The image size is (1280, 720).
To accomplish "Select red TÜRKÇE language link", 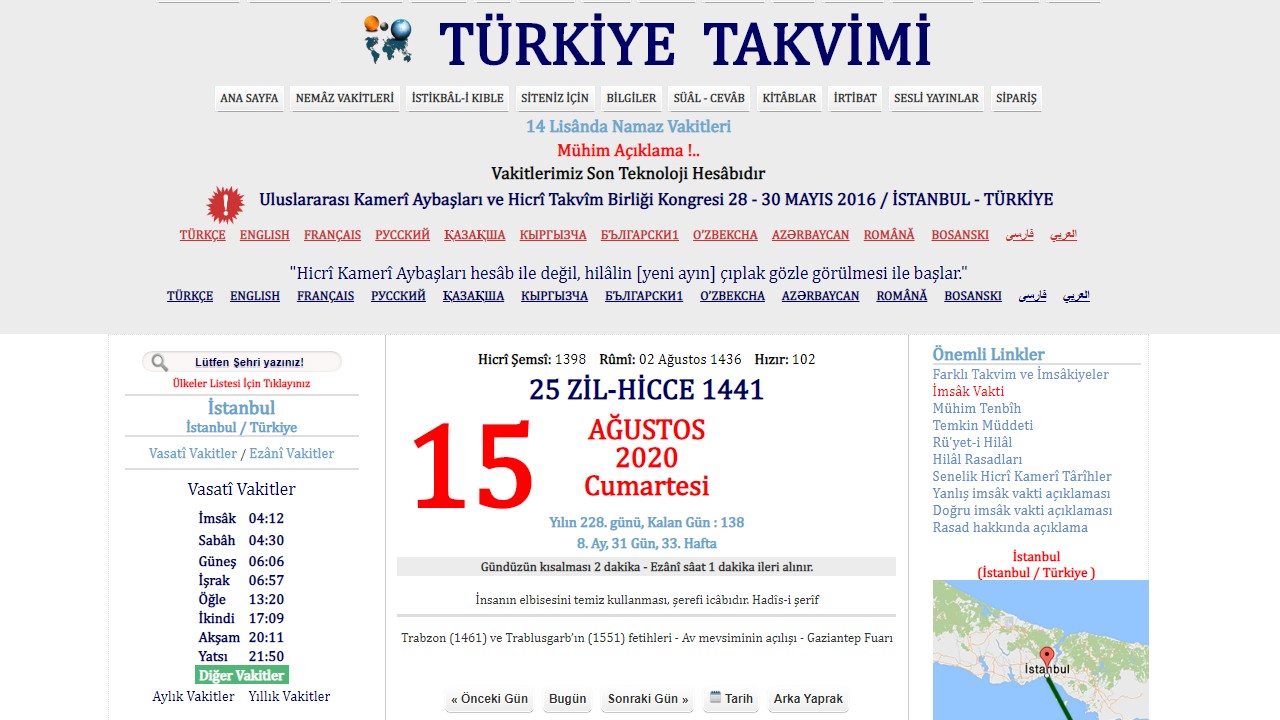I will tap(203, 235).
